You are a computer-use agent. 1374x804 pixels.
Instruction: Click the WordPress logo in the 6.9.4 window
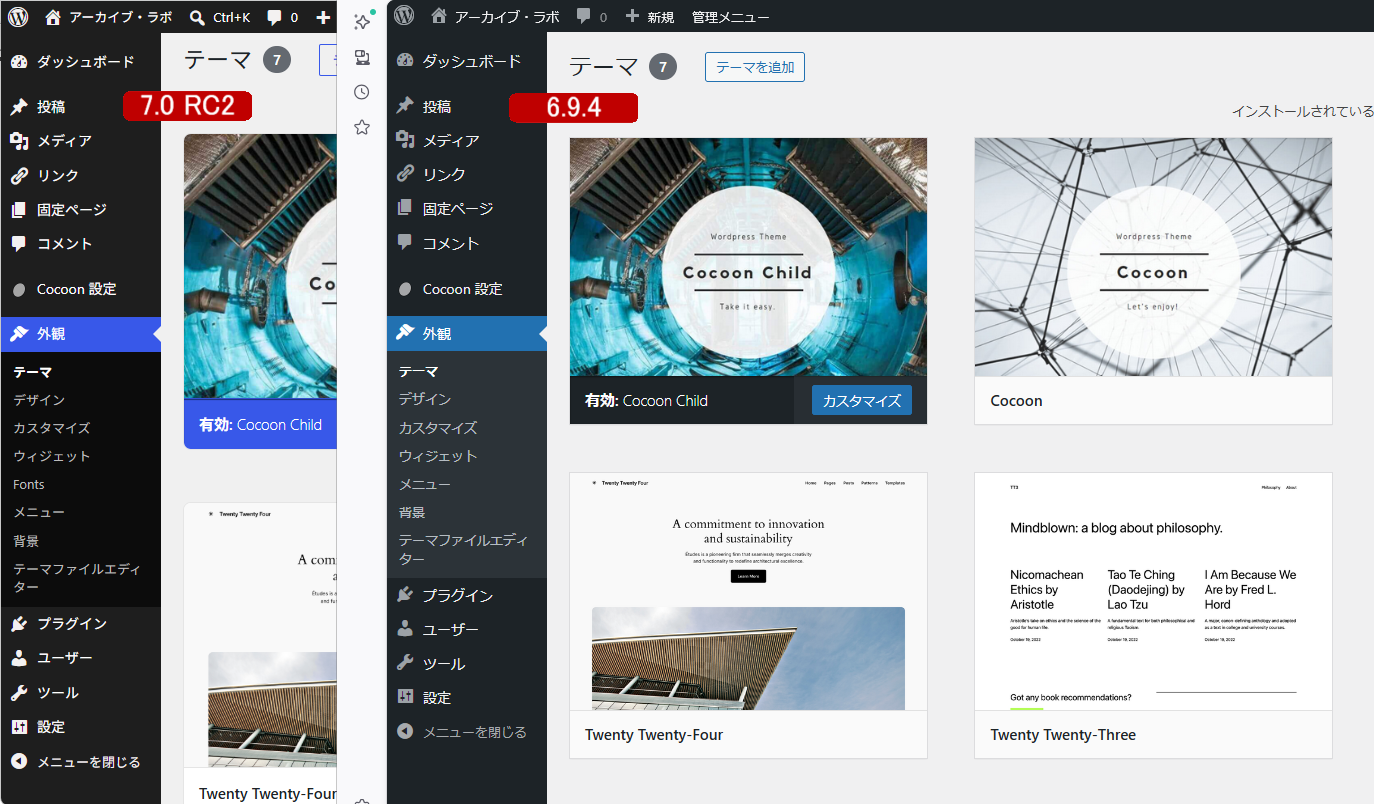[404, 16]
